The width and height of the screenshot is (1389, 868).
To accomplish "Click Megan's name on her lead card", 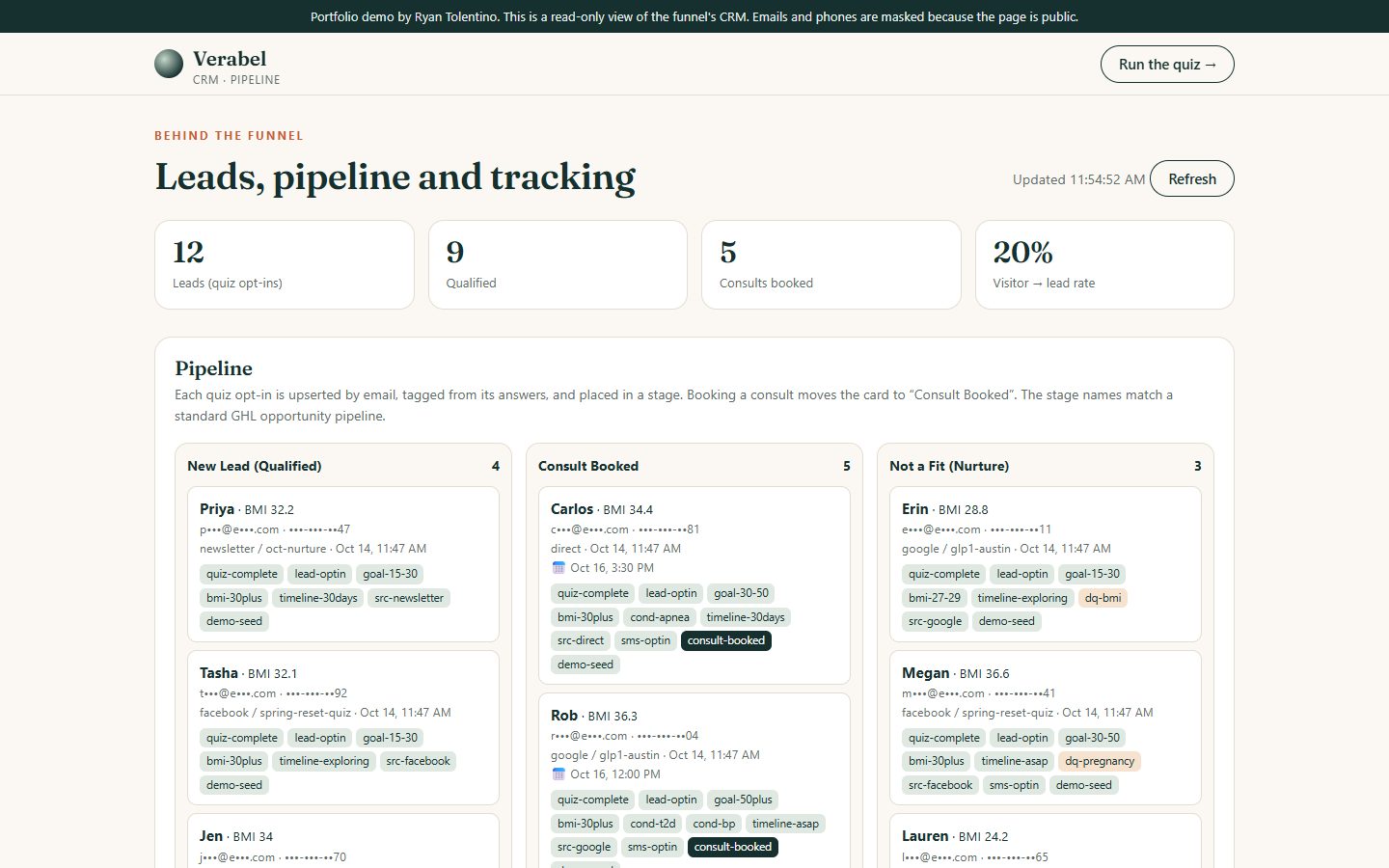I will click(926, 673).
